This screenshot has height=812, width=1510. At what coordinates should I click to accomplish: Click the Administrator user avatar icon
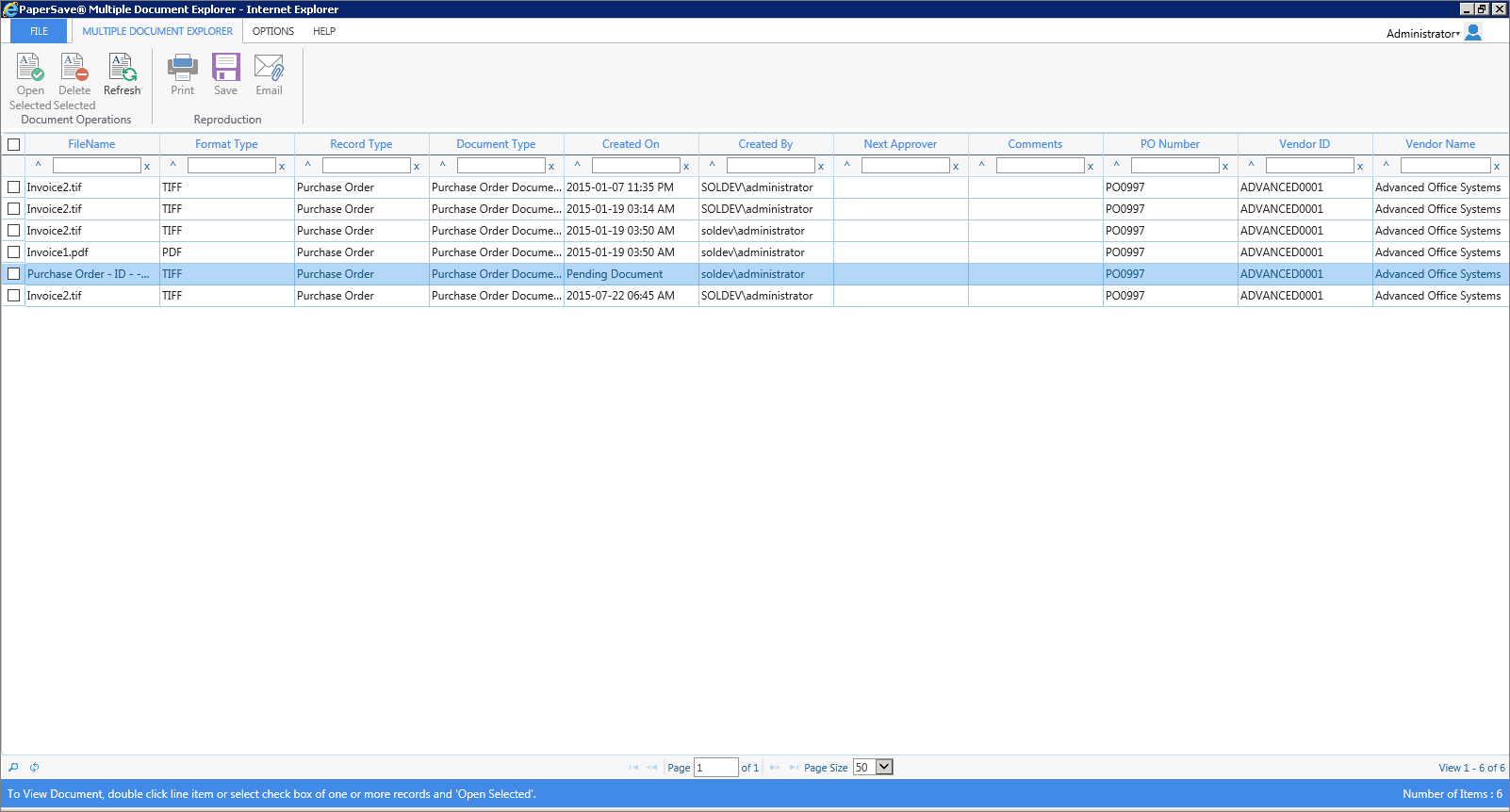click(x=1473, y=32)
